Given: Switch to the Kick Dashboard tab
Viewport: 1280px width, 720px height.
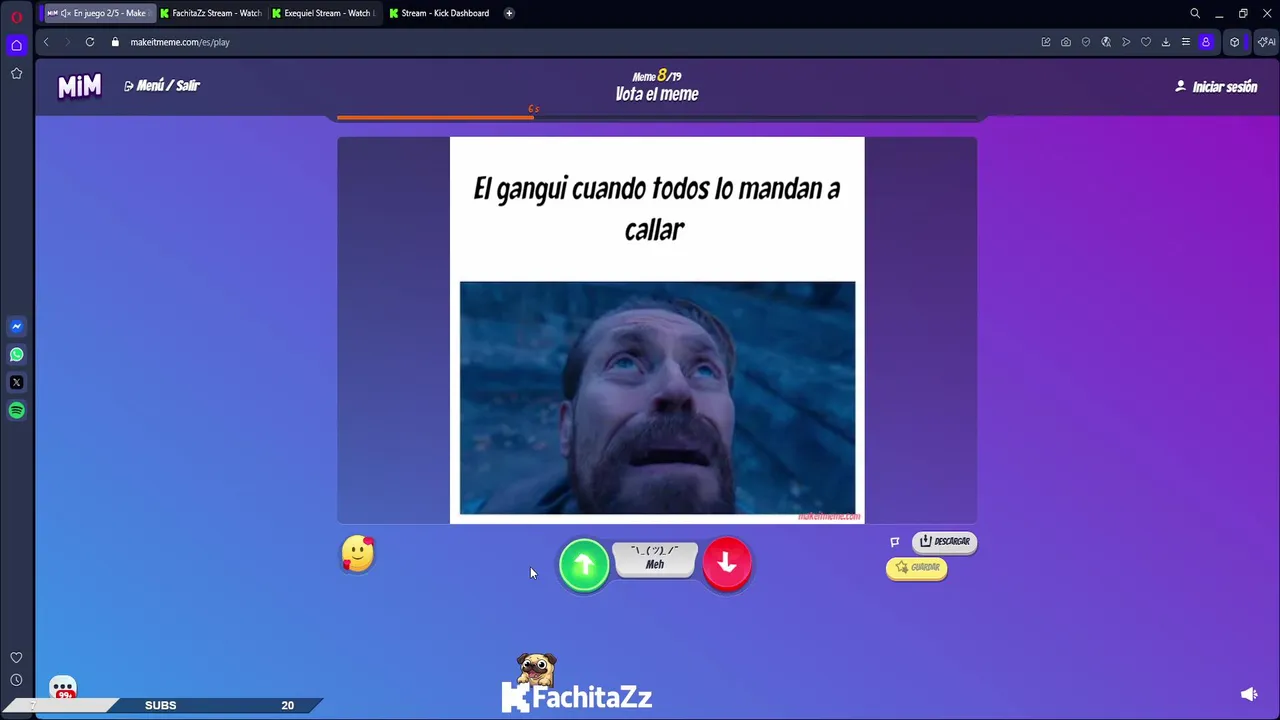Looking at the screenshot, I should point(440,13).
